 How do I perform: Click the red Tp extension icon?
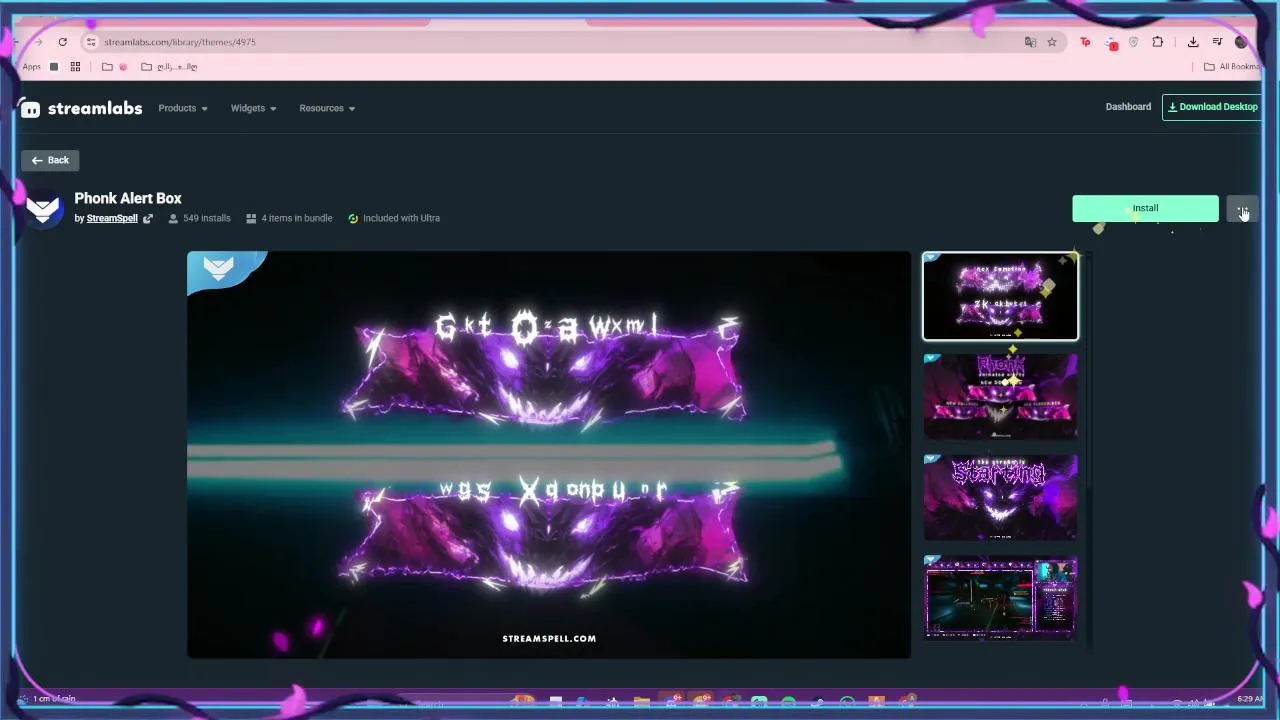click(x=1085, y=42)
